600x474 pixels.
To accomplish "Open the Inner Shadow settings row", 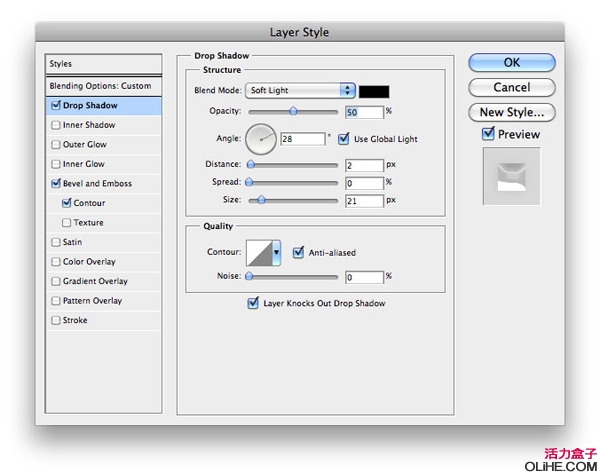I will click(x=103, y=125).
